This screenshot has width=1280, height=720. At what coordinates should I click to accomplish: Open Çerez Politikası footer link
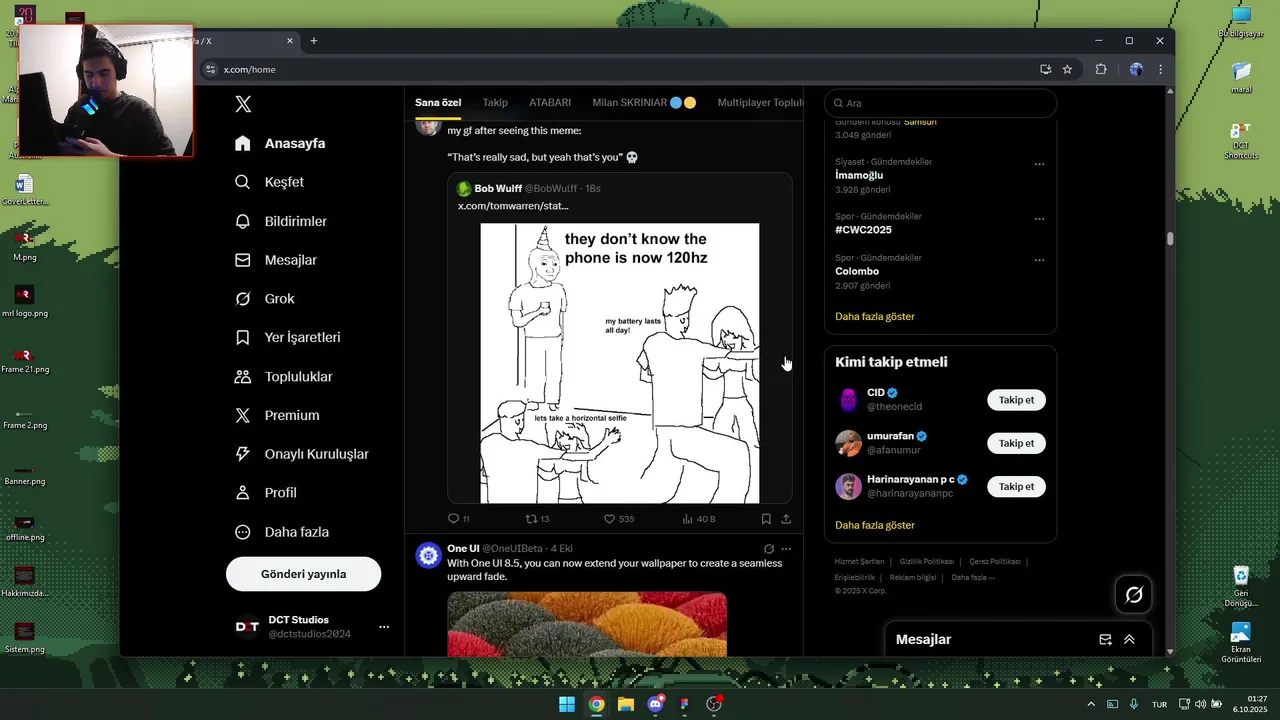[994, 562]
